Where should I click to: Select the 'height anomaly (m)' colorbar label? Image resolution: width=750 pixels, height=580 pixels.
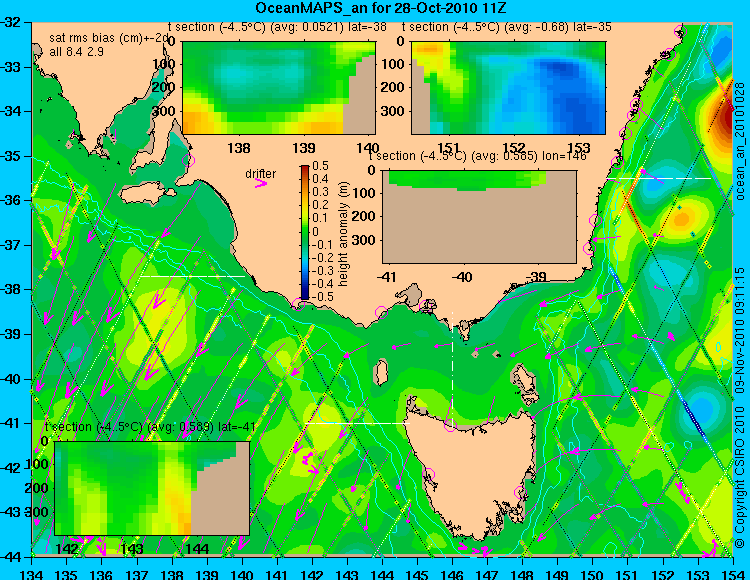pos(343,234)
